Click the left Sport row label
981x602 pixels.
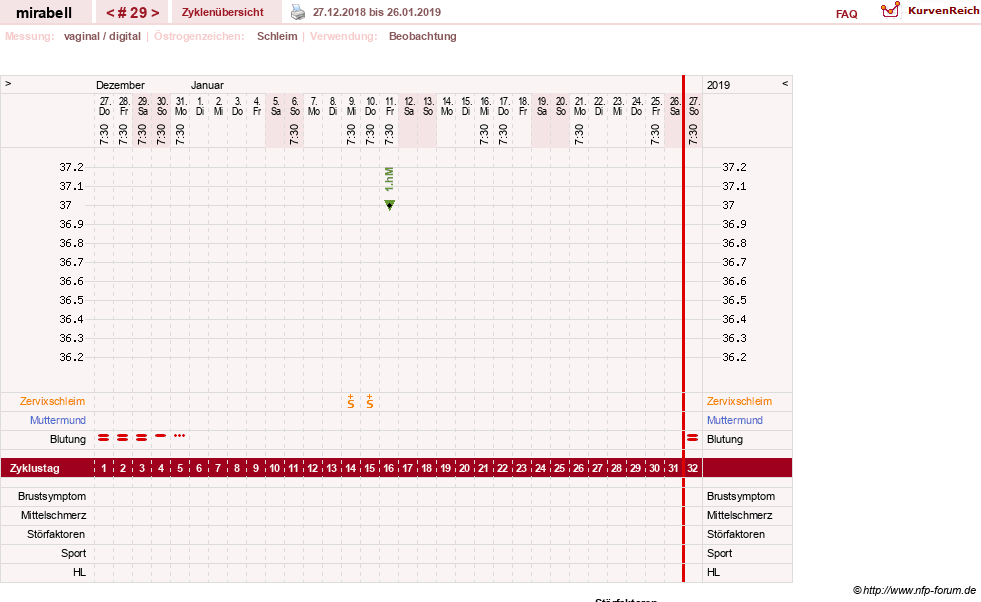pyautogui.click(x=74, y=553)
